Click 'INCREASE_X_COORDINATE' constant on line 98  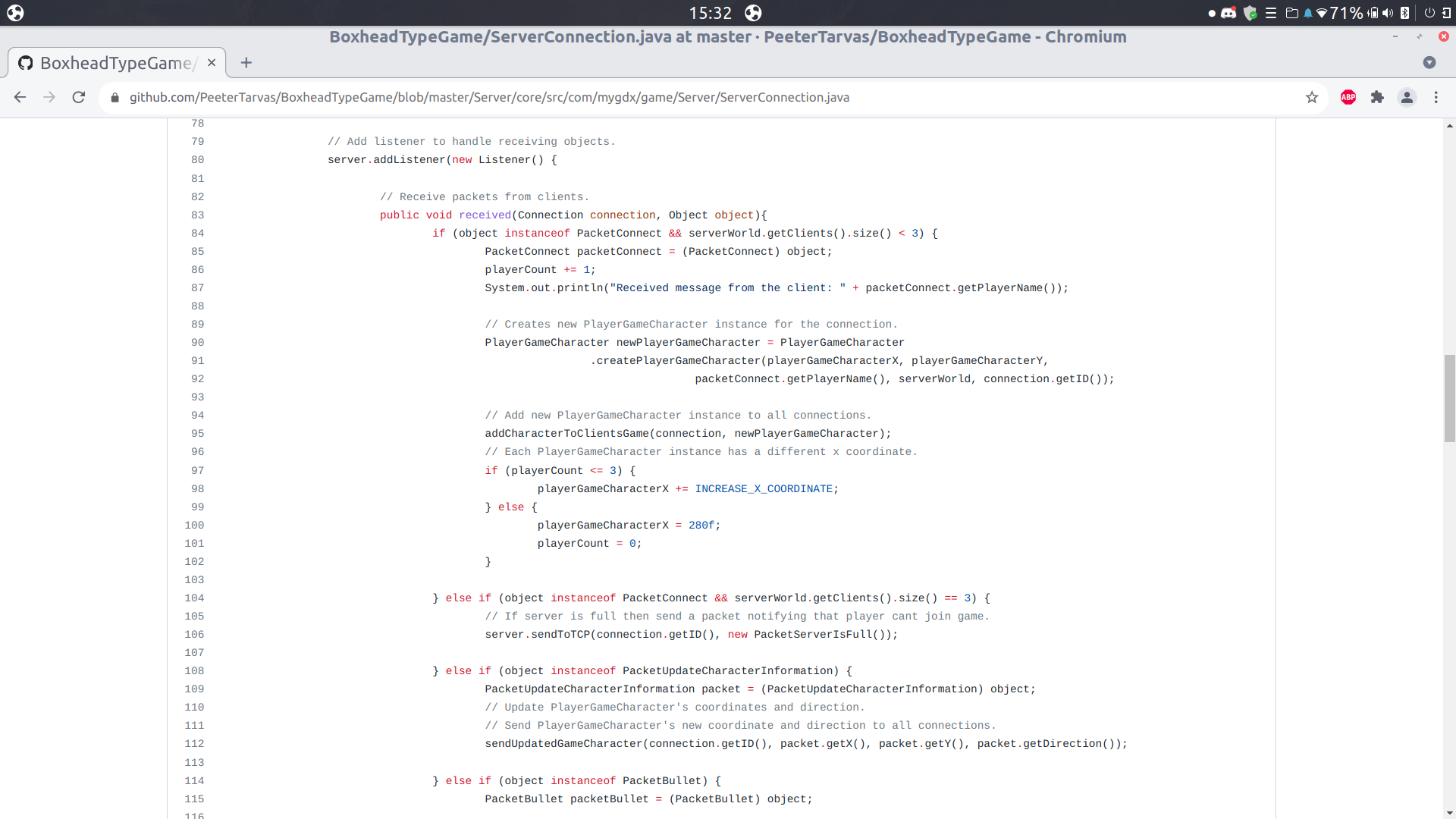[764, 489]
